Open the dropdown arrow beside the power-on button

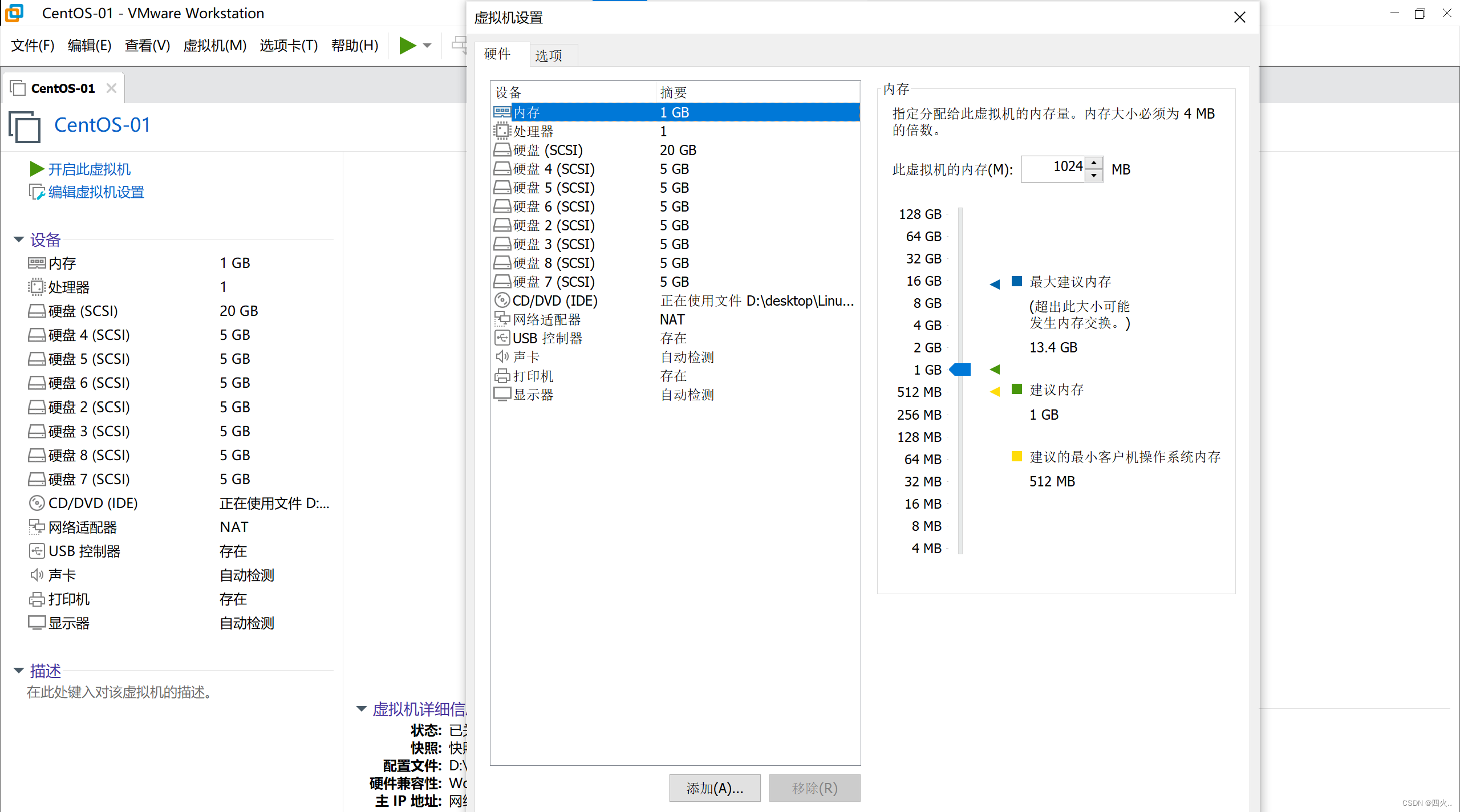pos(427,46)
